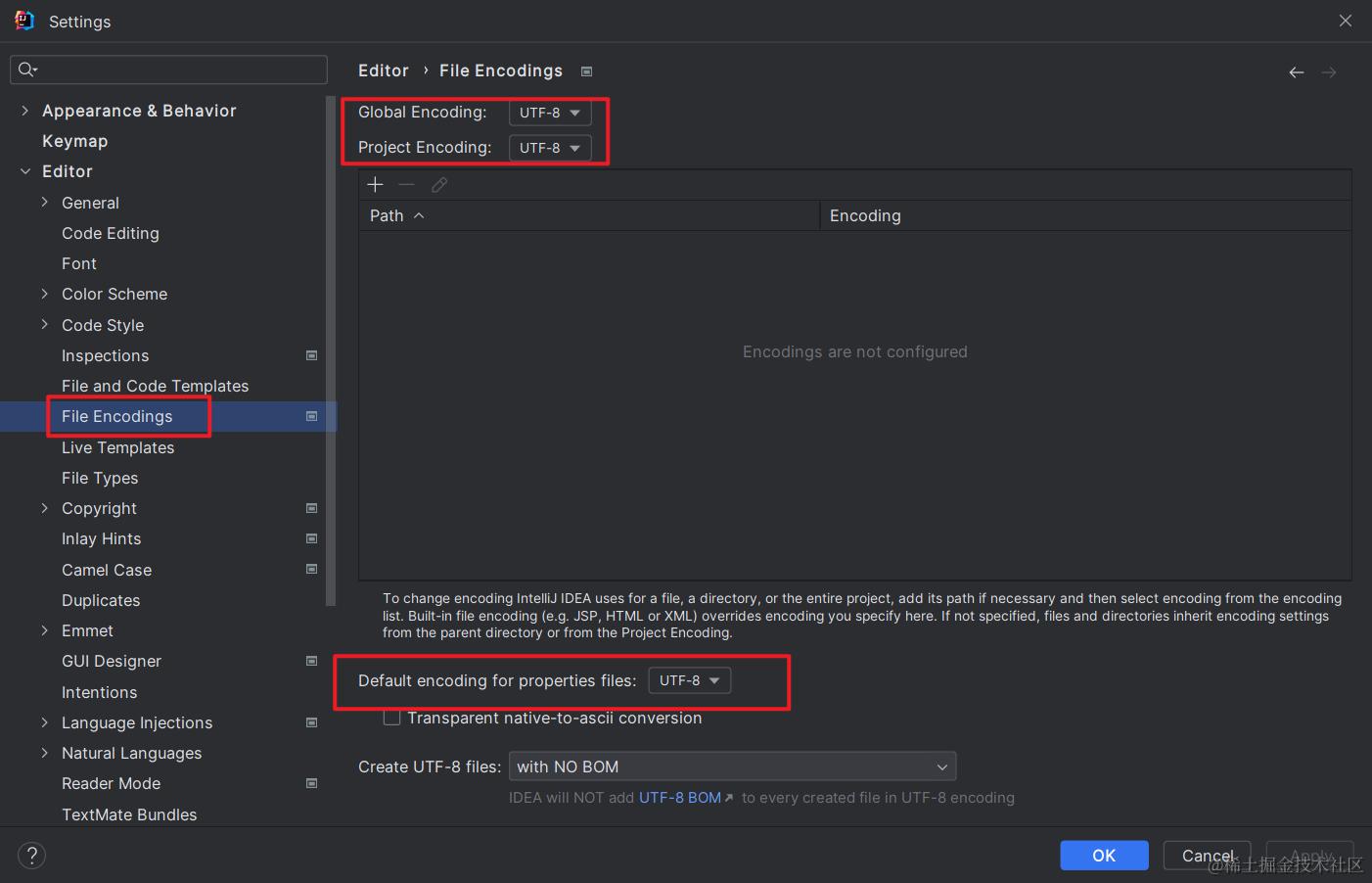Viewport: 1372px width, 883px height.
Task: Expand the Color Scheme node chevron
Action: pyautogui.click(x=44, y=294)
